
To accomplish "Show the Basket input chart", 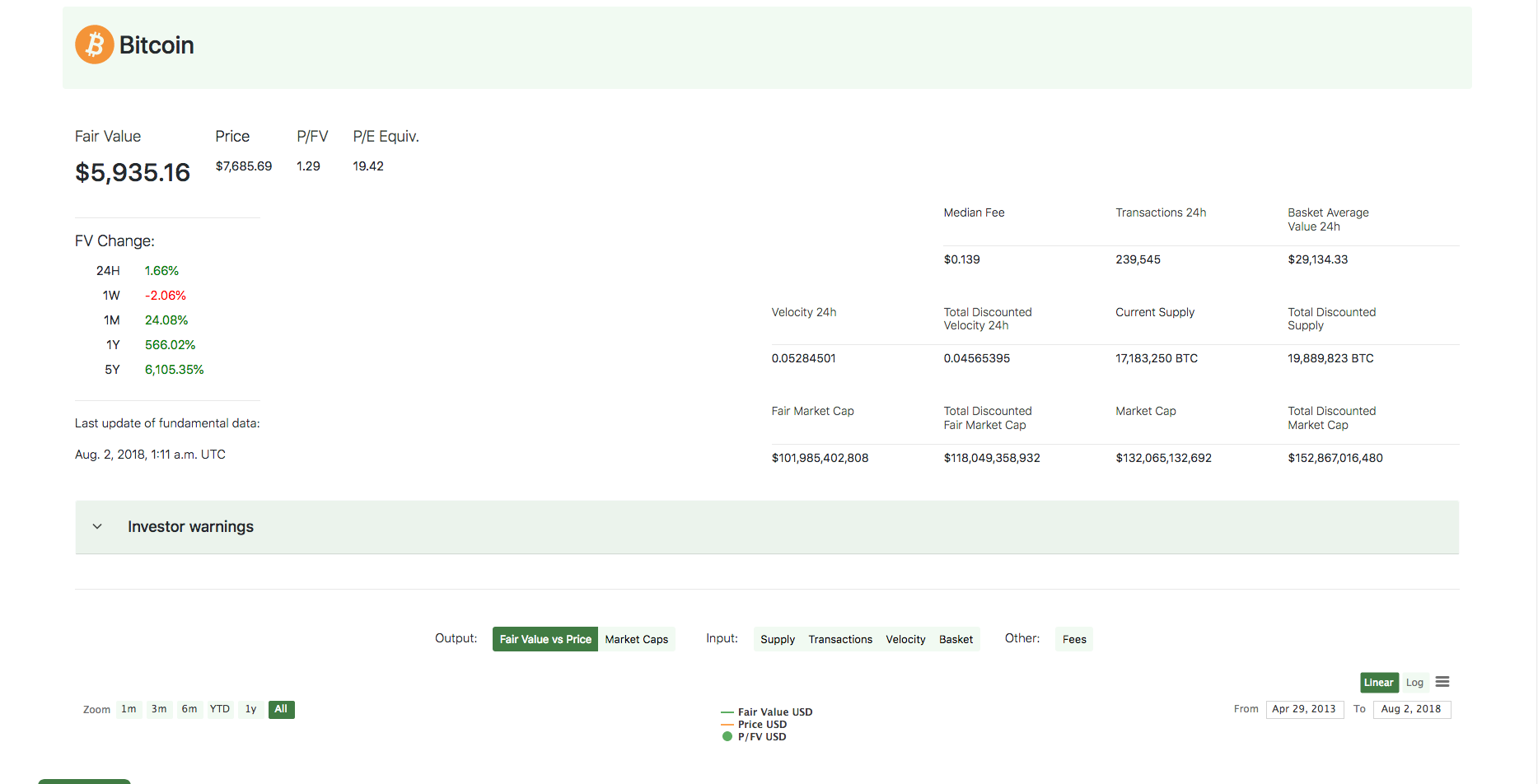I will (956, 639).
